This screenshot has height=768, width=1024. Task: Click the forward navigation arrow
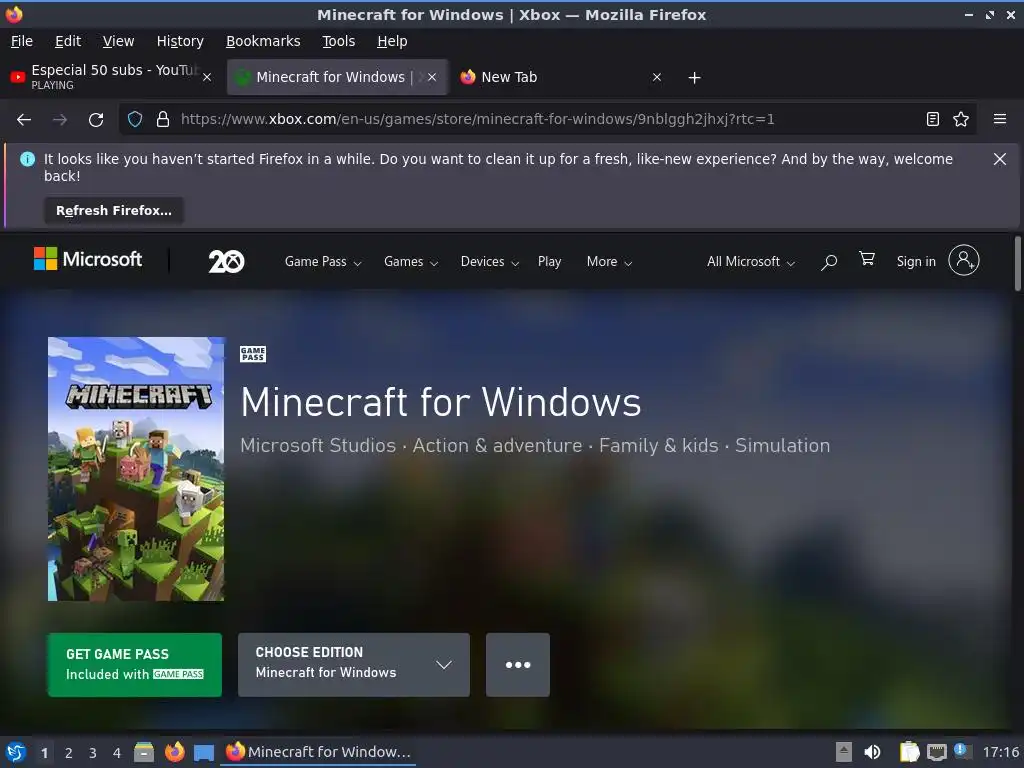pos(60,120)
